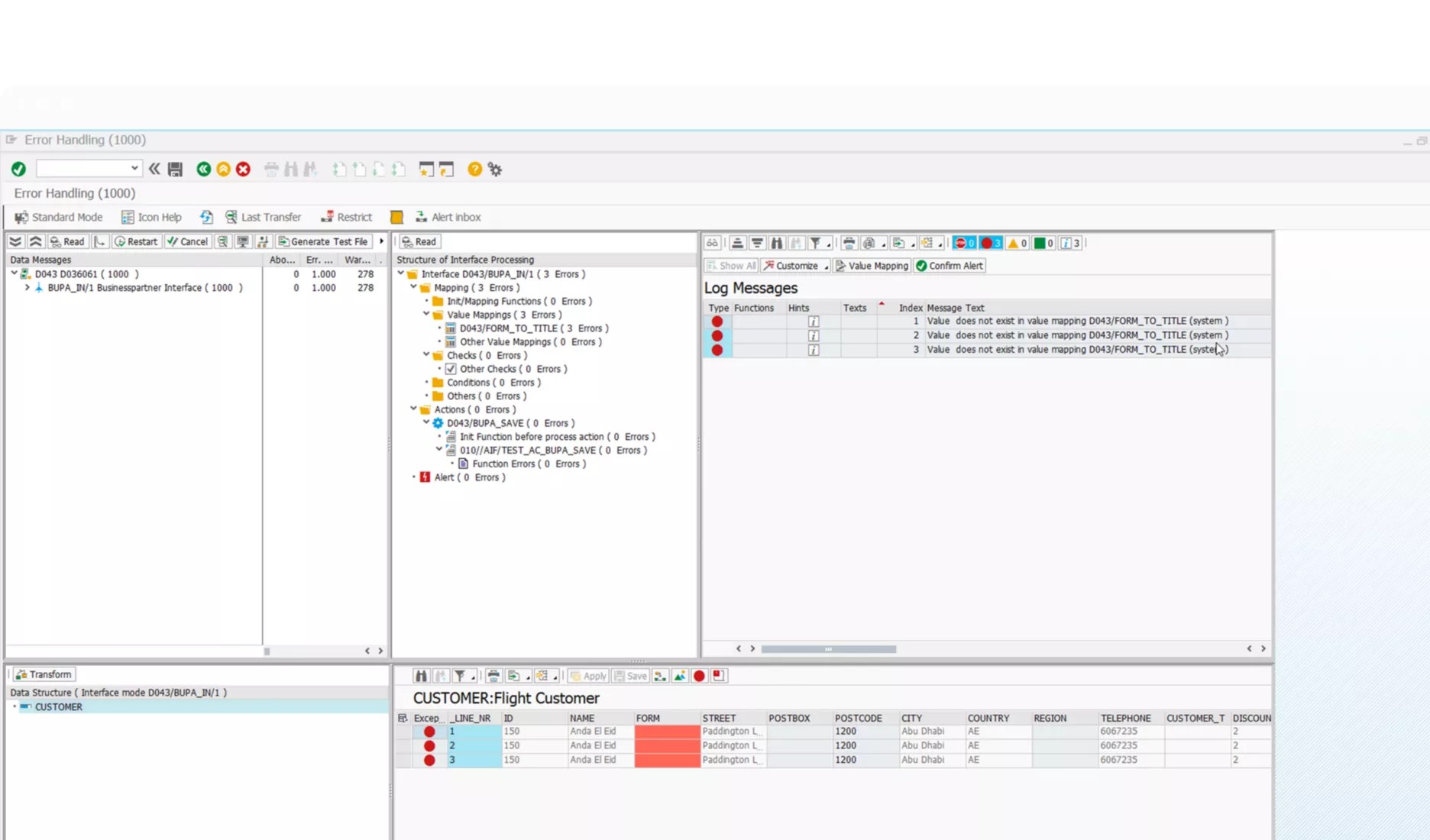Select the Icon Help toolbar item
The width and height of the screenshot is (1430, 840).
coord(150,217)
